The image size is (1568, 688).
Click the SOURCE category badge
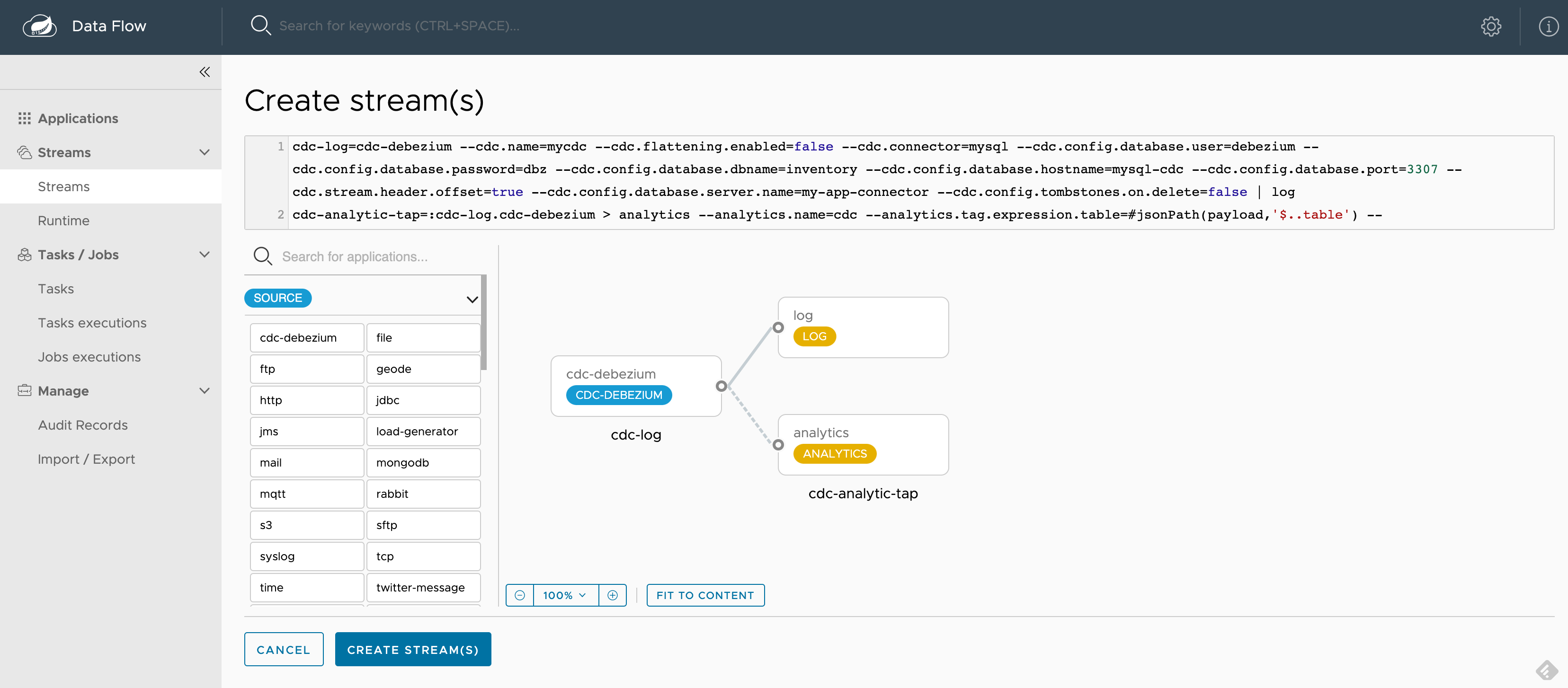(277, 298)
